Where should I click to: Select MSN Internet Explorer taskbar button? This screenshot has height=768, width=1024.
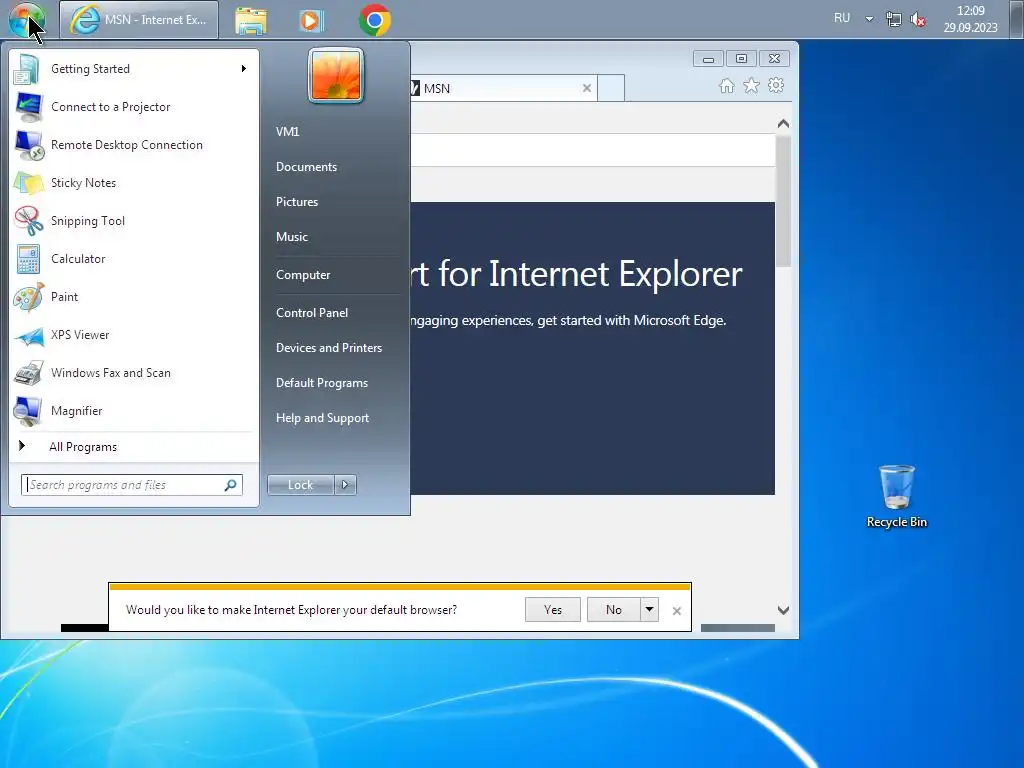pos(139,20)
